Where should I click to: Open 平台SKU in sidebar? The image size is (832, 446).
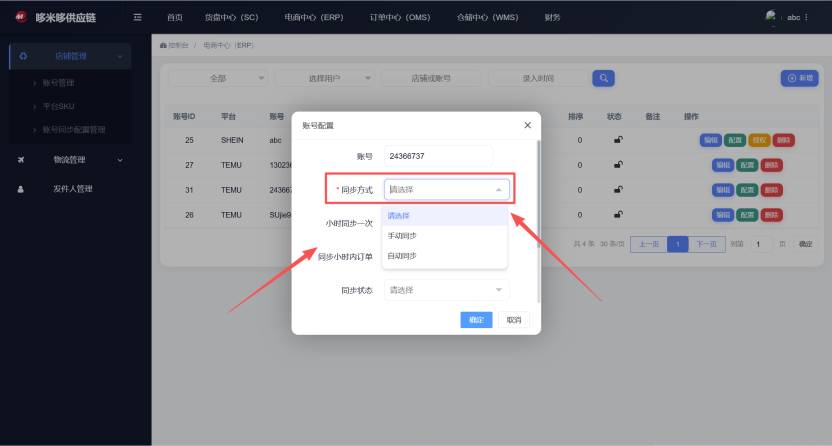pyautogui.click(x=58, y=106)
